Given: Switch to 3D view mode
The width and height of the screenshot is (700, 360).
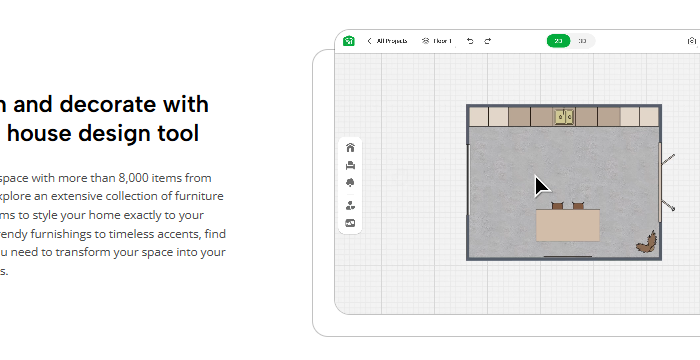Looking at the screenshot, I should [582, 41].
